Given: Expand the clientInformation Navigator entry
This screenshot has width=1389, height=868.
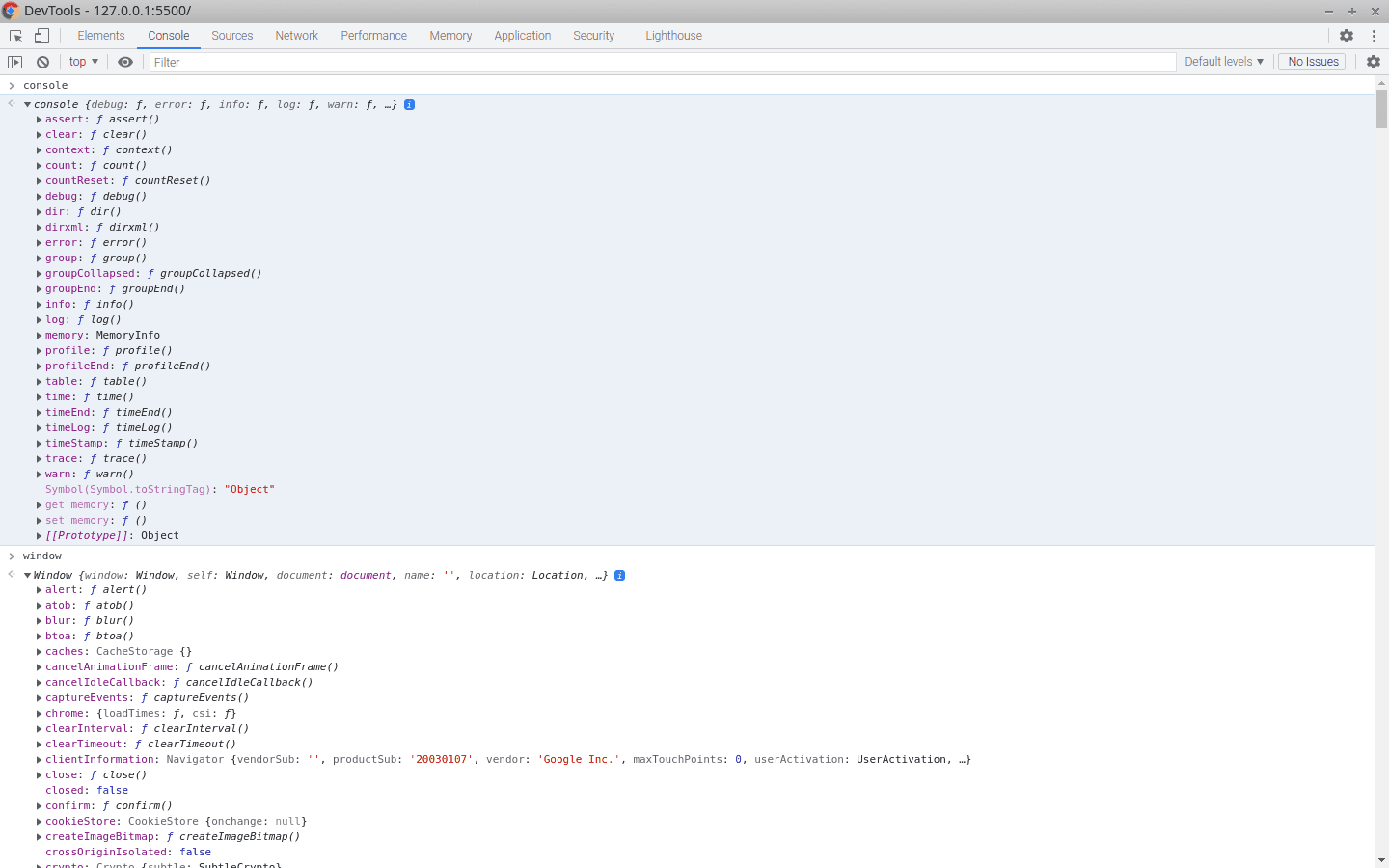Looking at the screenshot, I should pos(39,760).
